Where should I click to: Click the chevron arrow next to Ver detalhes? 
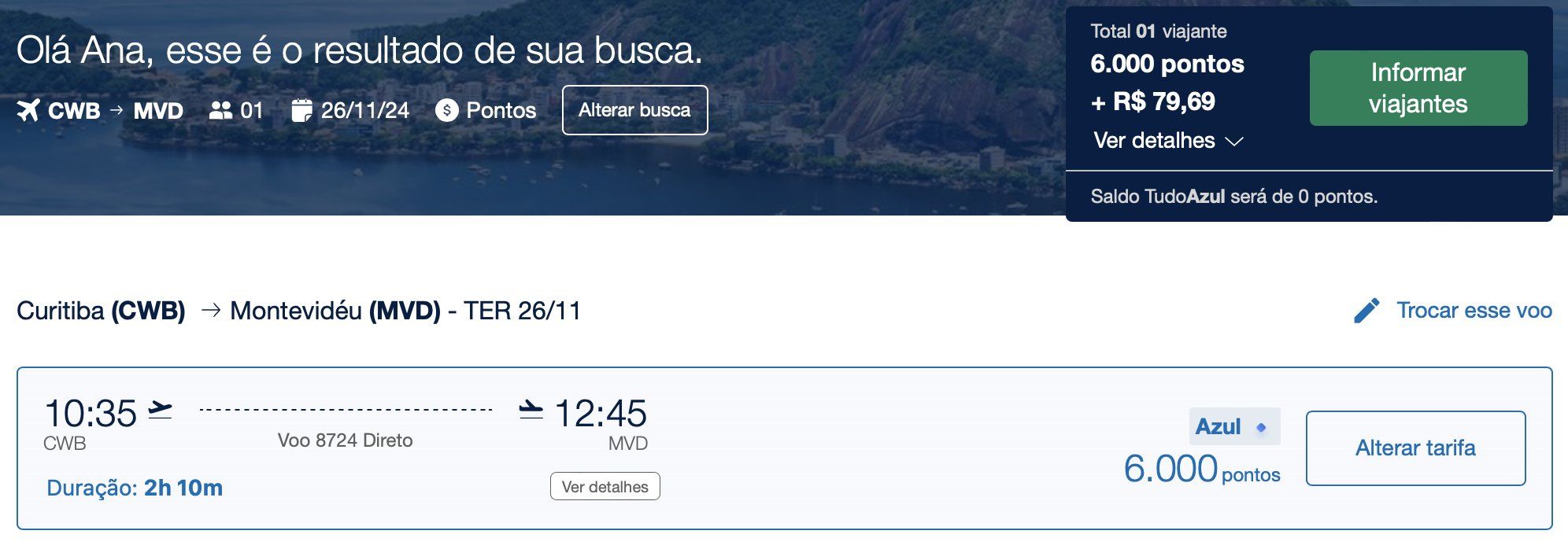[1234, 142]
